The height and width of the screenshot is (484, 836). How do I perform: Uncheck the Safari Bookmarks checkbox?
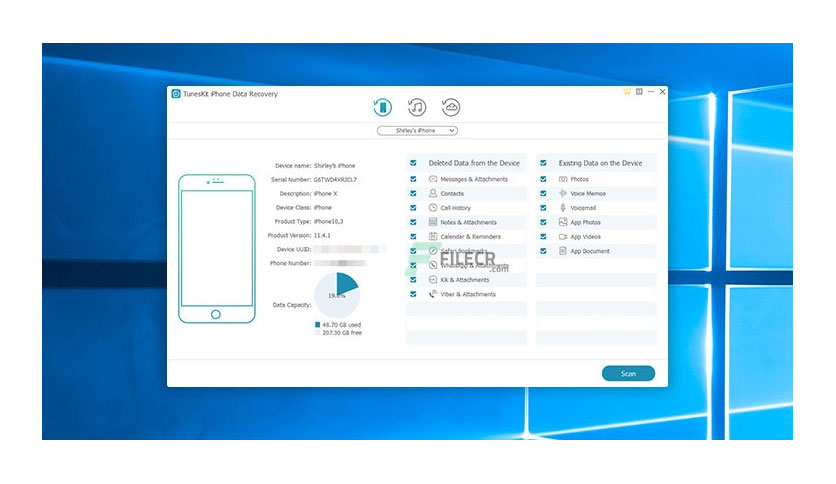[x=413, y=251]
